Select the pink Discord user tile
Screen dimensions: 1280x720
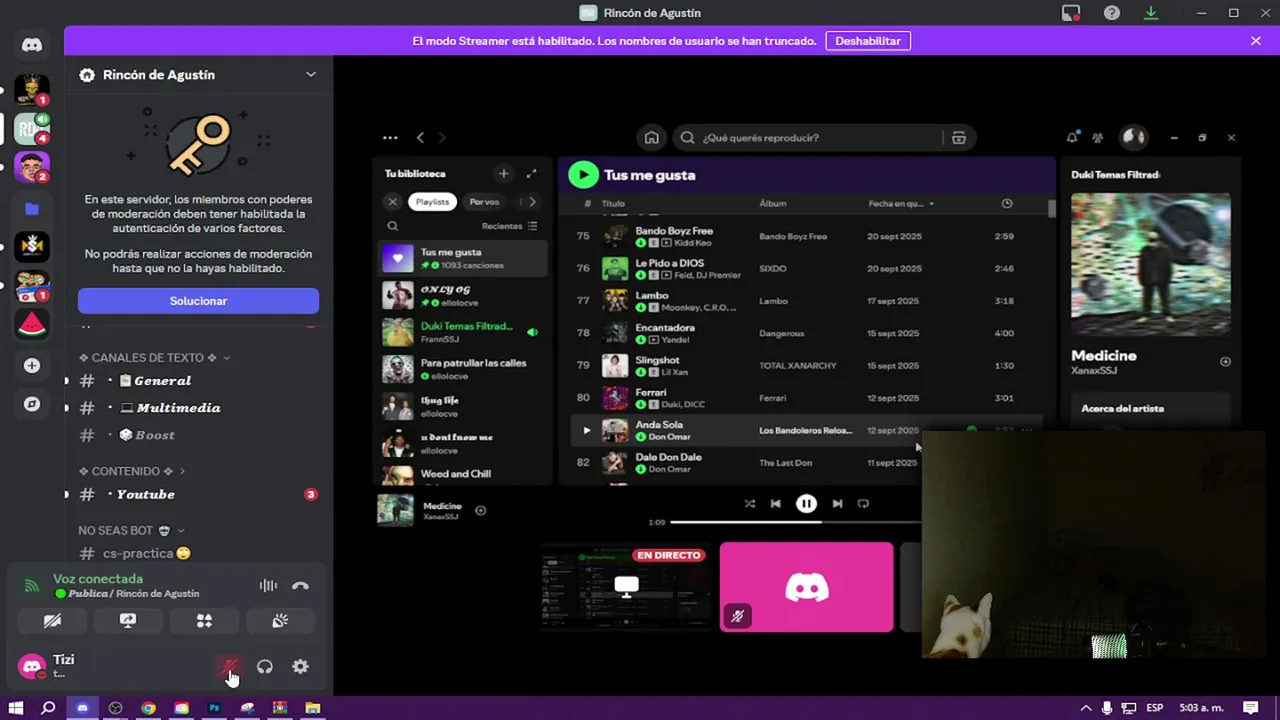click(x=806, y=587)
